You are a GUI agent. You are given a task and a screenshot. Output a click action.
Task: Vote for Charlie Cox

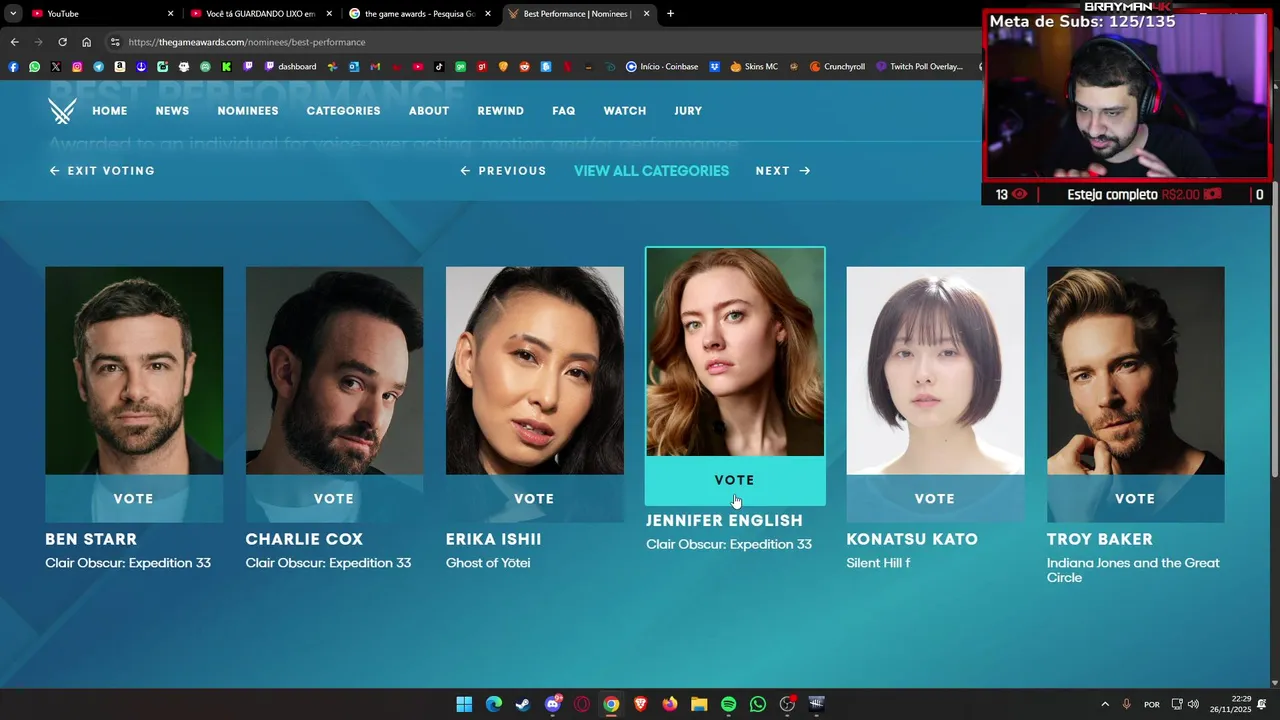[x=334, y=499]
